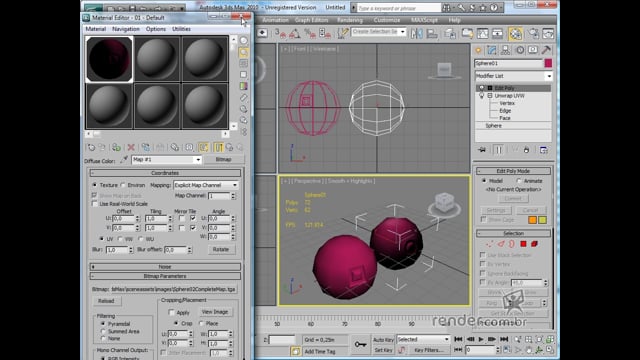Screen dimensions: 640x360
Task: Click the Reload bitmap button
Action: 106,301
